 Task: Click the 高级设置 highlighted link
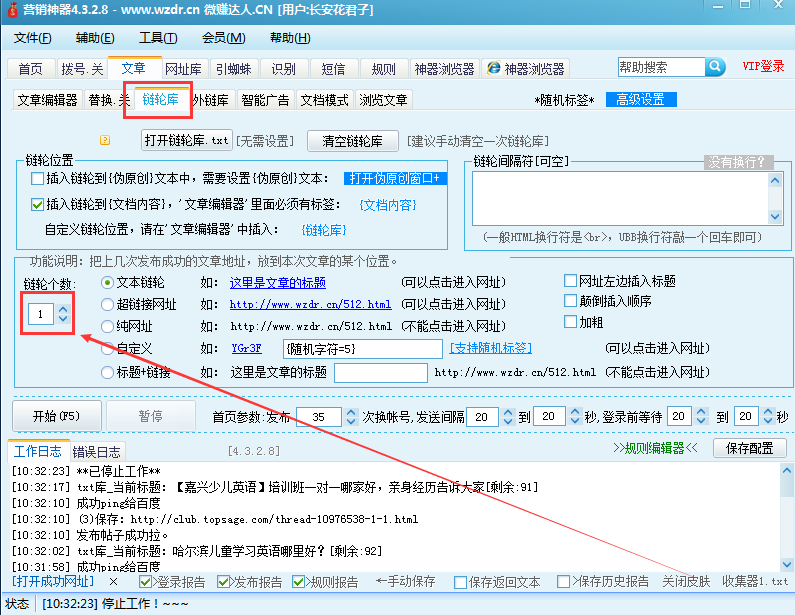pyautogui.click(x=640, y=100)
